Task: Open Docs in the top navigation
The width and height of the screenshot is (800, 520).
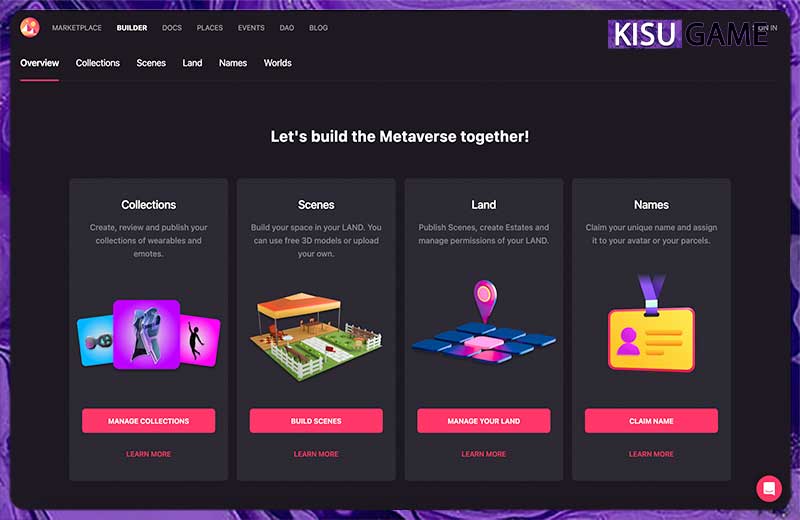Action: (172, 28)
